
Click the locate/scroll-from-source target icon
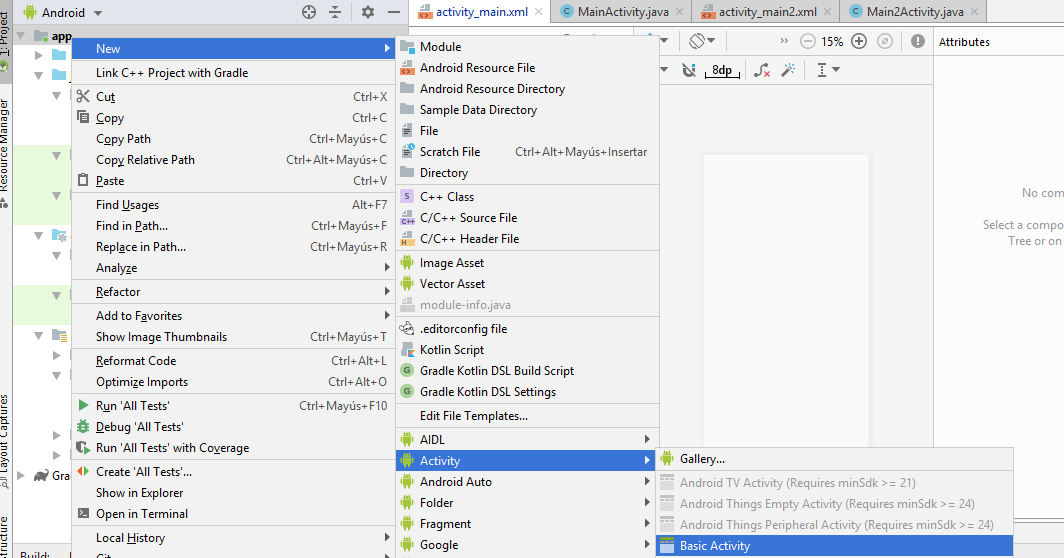pyautogui.click(x=309, y=12)
